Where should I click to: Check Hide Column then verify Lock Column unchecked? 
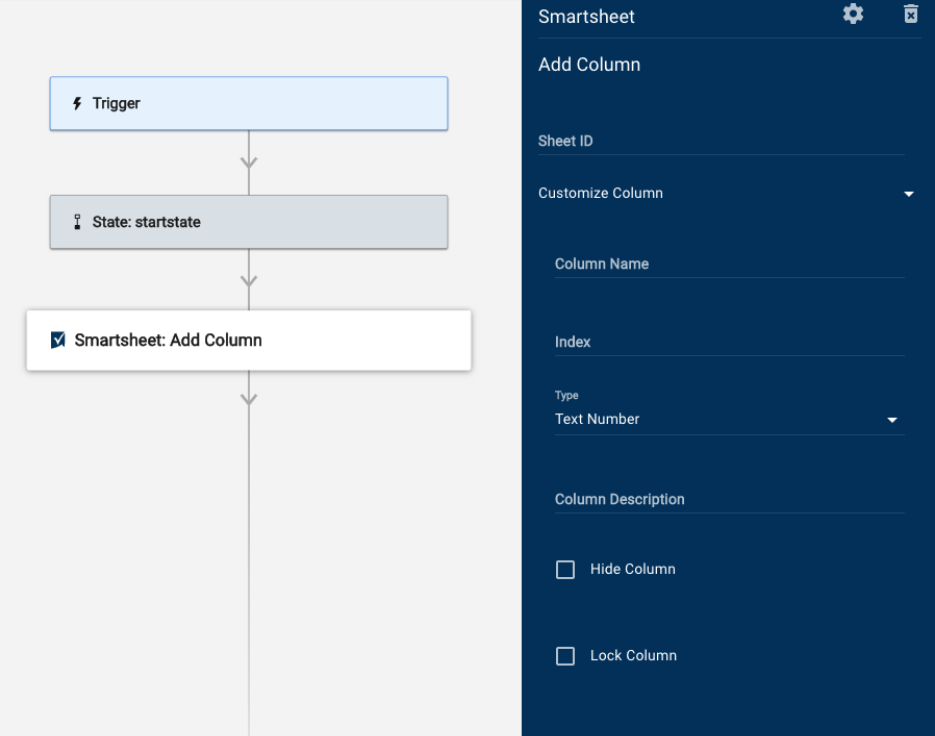(x=565, y=569)
